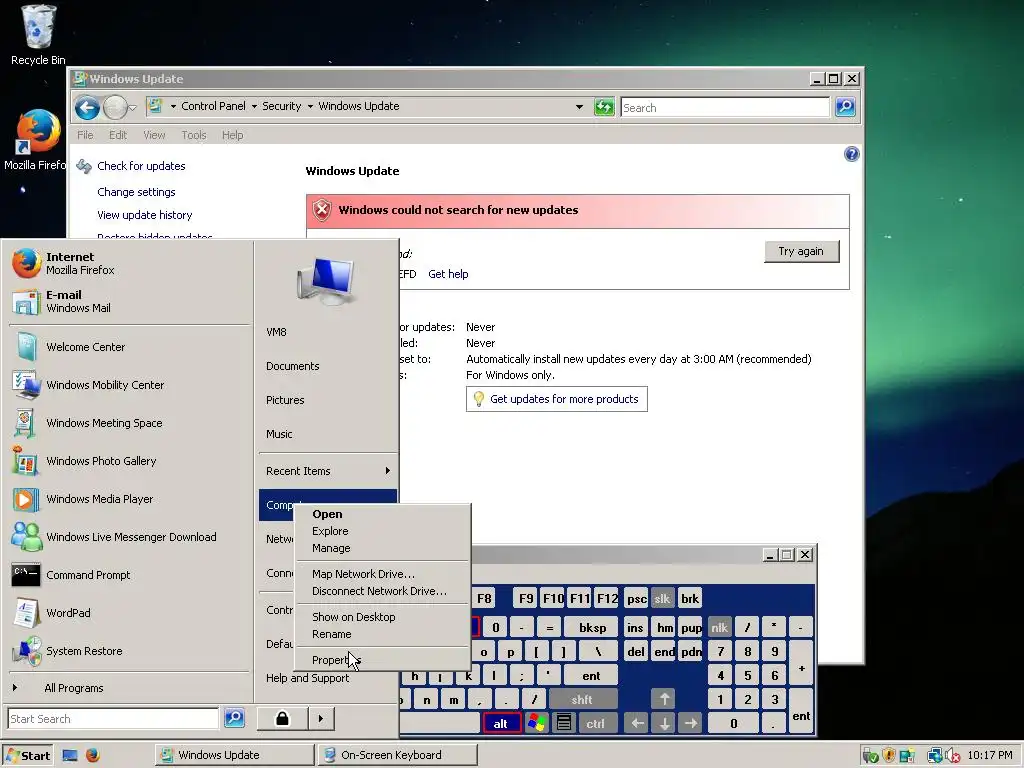Open WordPad from Start menu

pyautogui.click(x=129, y=613)
